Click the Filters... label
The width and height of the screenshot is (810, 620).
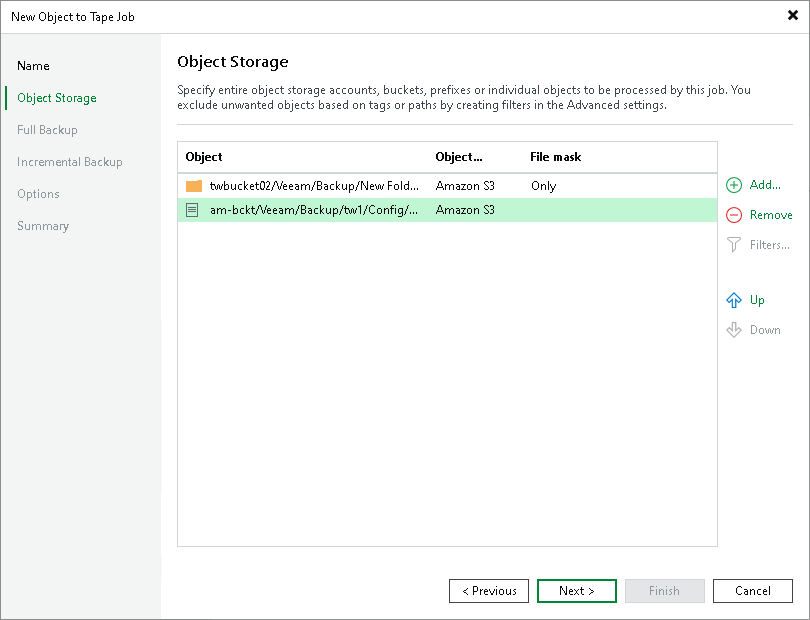[x=770, y=244]
